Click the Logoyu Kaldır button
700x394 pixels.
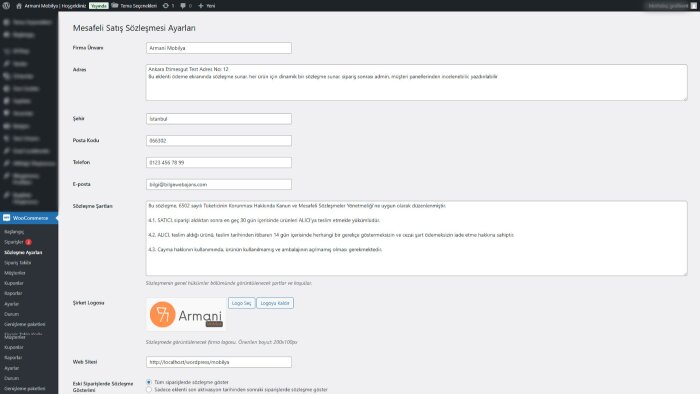click(x=275, y=303)
